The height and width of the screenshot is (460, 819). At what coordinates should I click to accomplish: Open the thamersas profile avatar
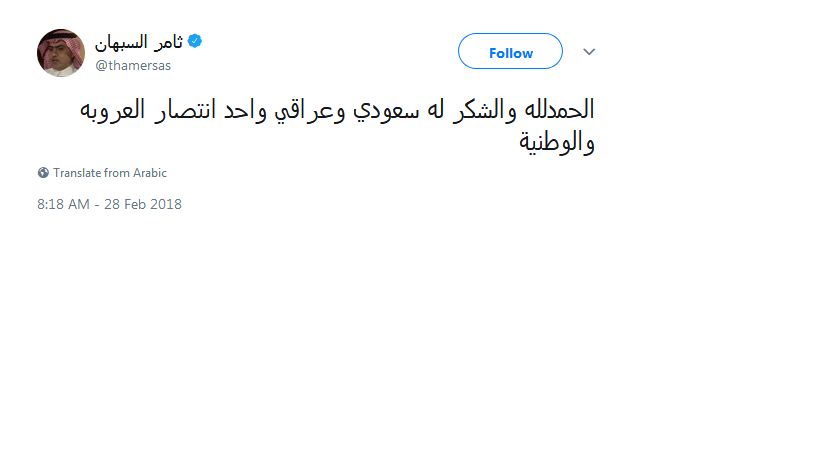pos(61,53)
